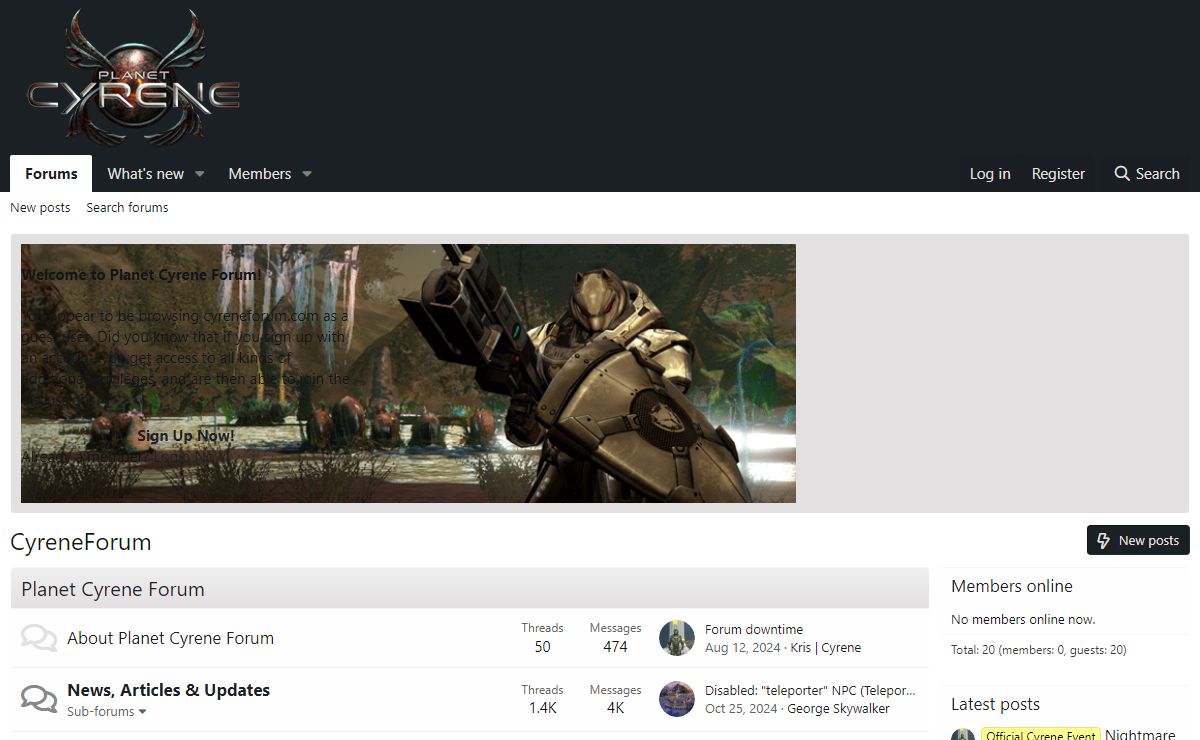This screenshot has height=740, width=1200.
Task: Click the New posts button with lightning icon
Action: click(x=1138, y=541)
